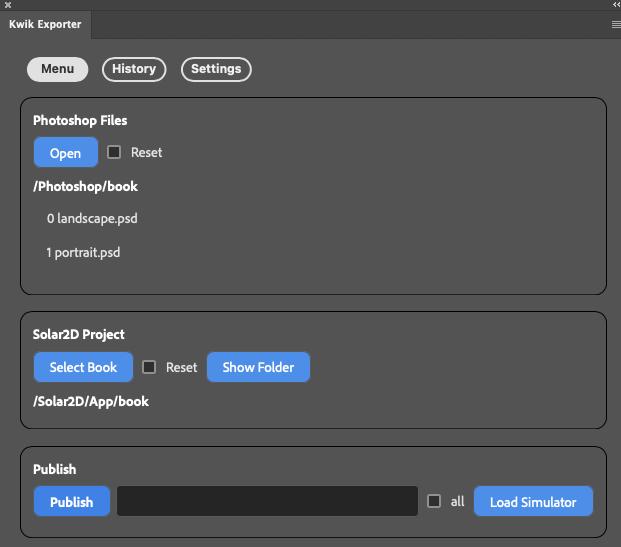Switch to the Menu tab
The height and width of the screenshot is (547, 621).
coord(57,69)
